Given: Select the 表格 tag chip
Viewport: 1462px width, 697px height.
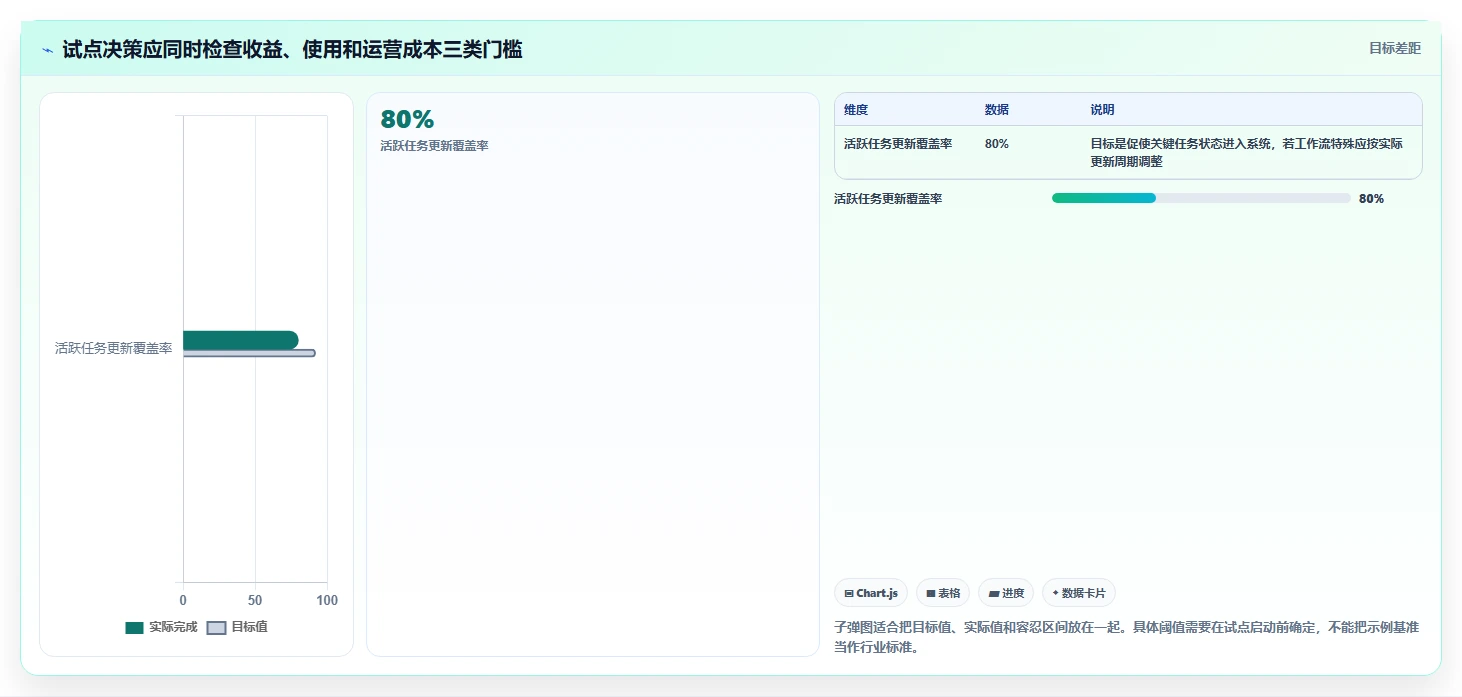Looking at the screenshot, I should click(x=943, y=593).
